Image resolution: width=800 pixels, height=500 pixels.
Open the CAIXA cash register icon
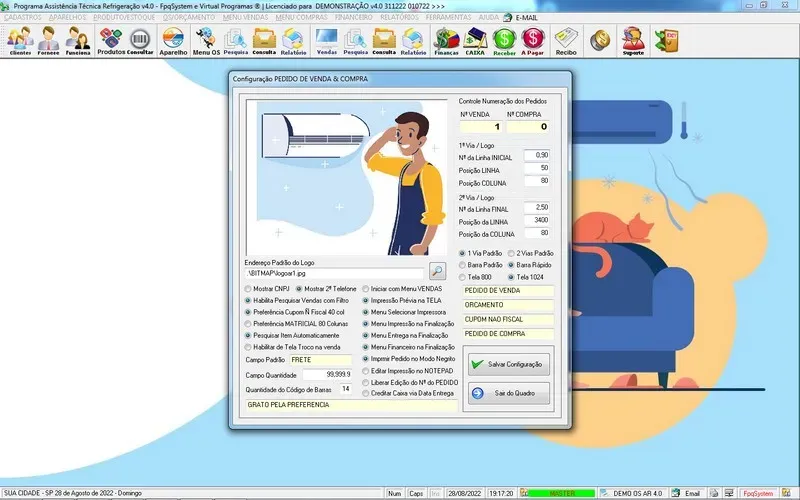[475, 41]
